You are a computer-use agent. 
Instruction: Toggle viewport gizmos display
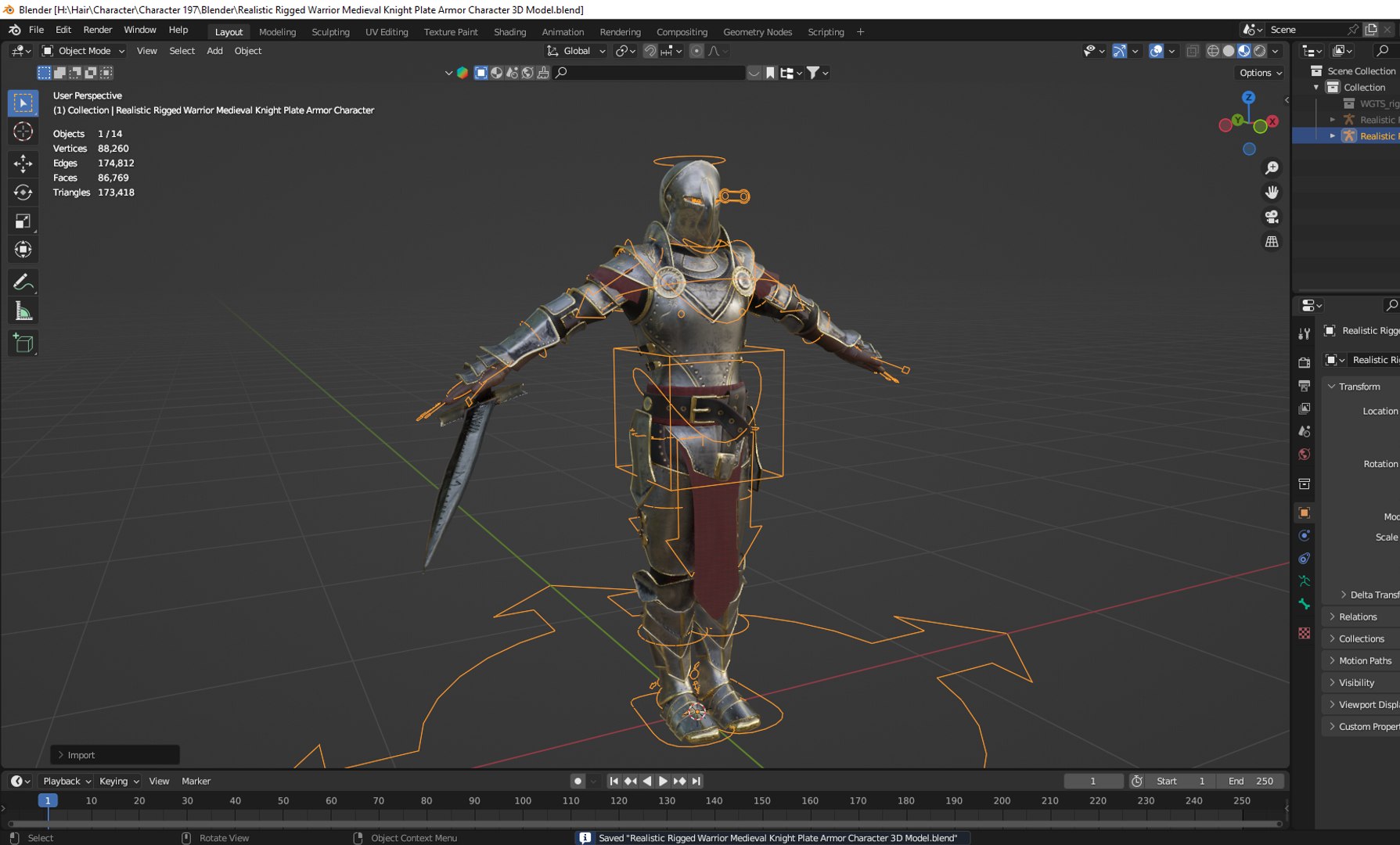pos(1120,51)
